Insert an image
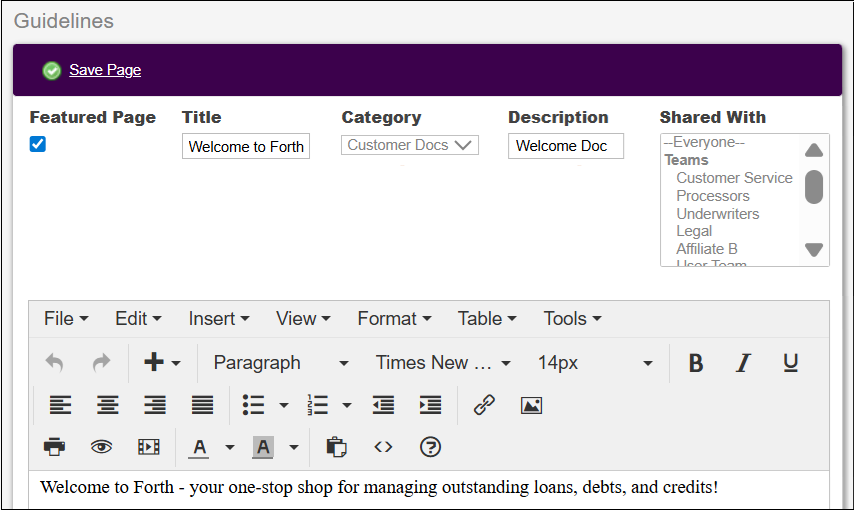854x510 pixels. point(531,405)
